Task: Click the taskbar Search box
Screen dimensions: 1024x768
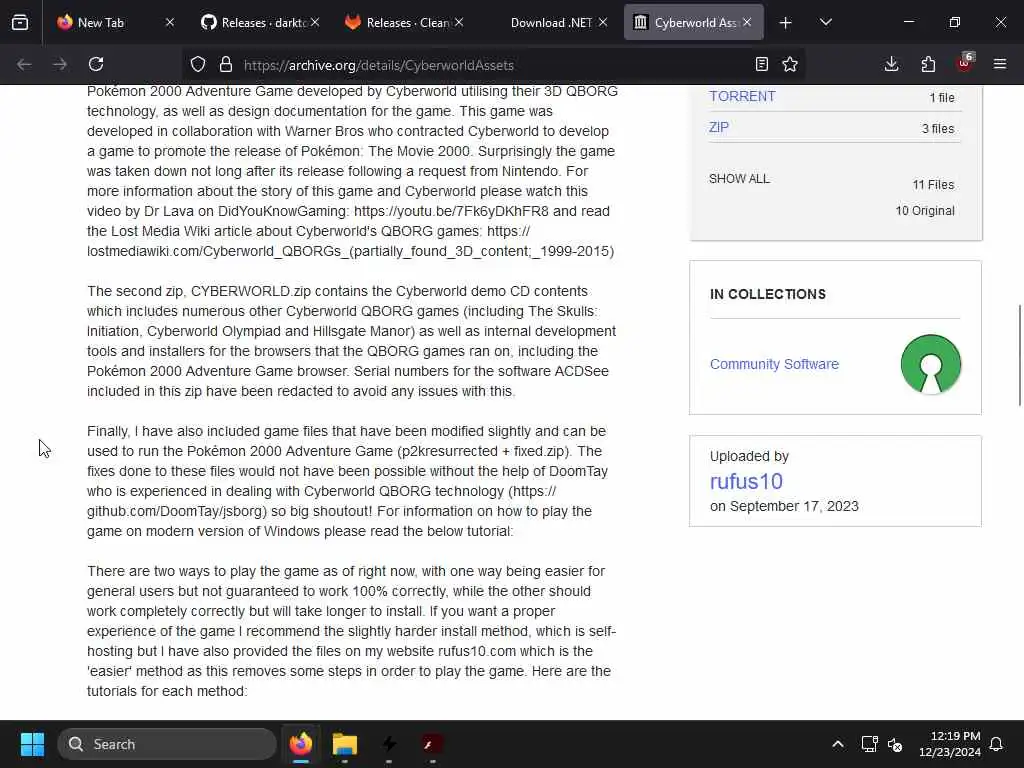Action: tap(167, 744)
